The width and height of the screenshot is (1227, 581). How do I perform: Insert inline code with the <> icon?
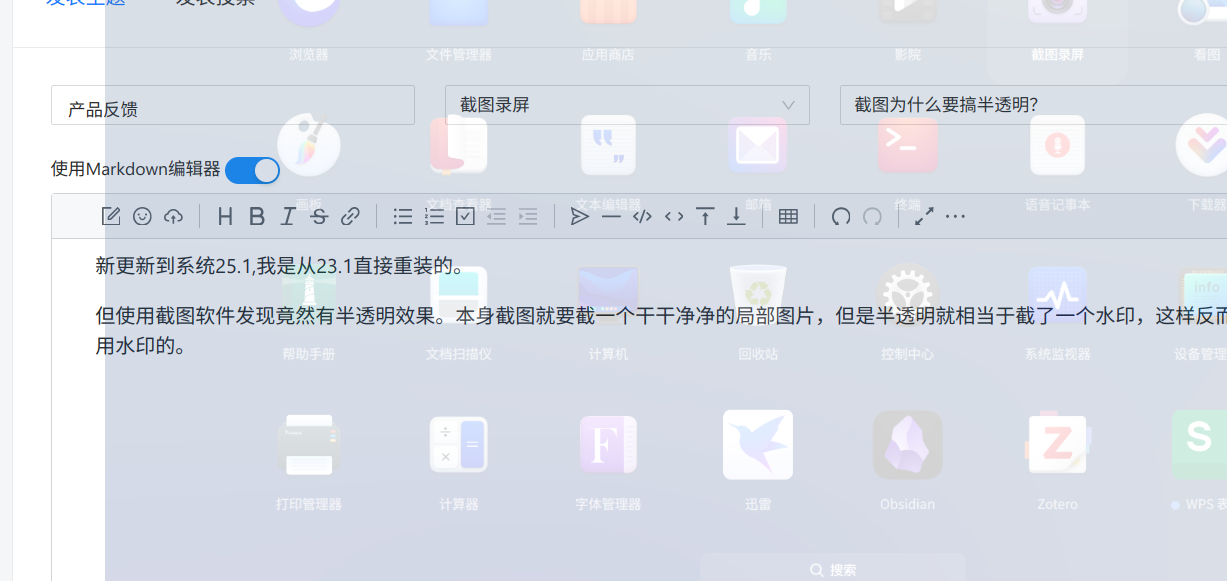[674, 216]
